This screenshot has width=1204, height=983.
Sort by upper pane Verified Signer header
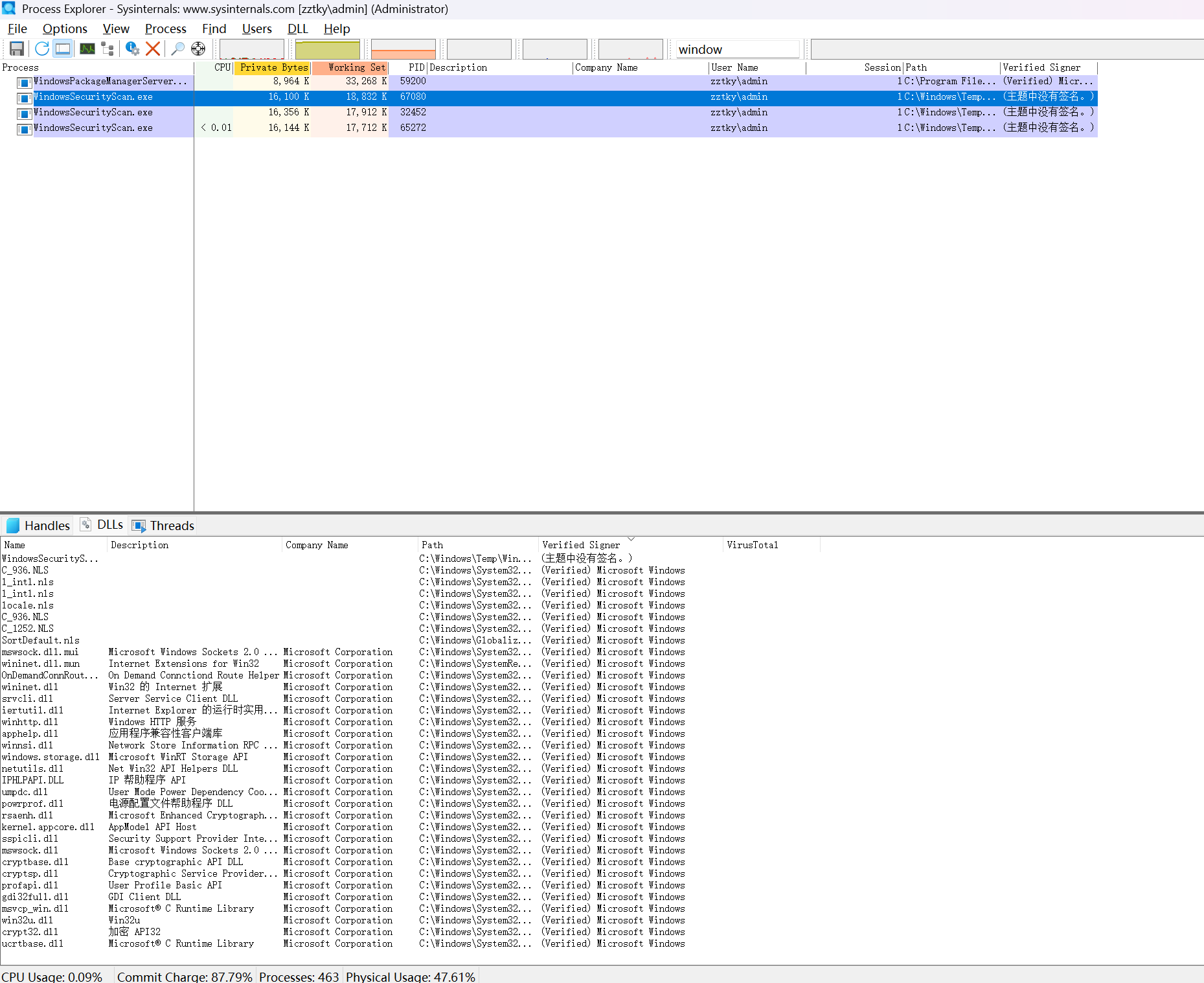[1049, 67]
